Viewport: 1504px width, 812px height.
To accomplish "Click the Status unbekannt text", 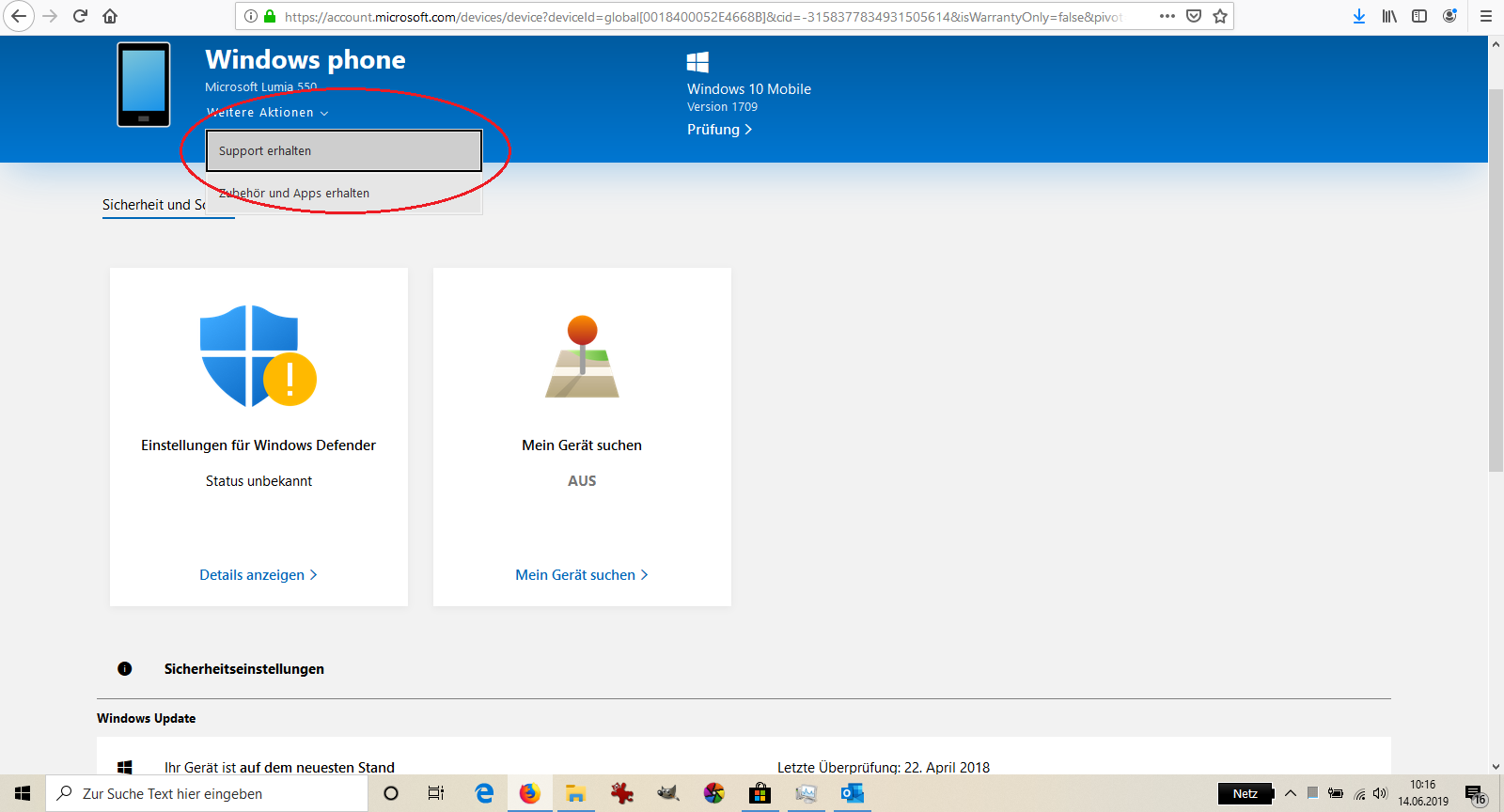I will tap(258, 481).
